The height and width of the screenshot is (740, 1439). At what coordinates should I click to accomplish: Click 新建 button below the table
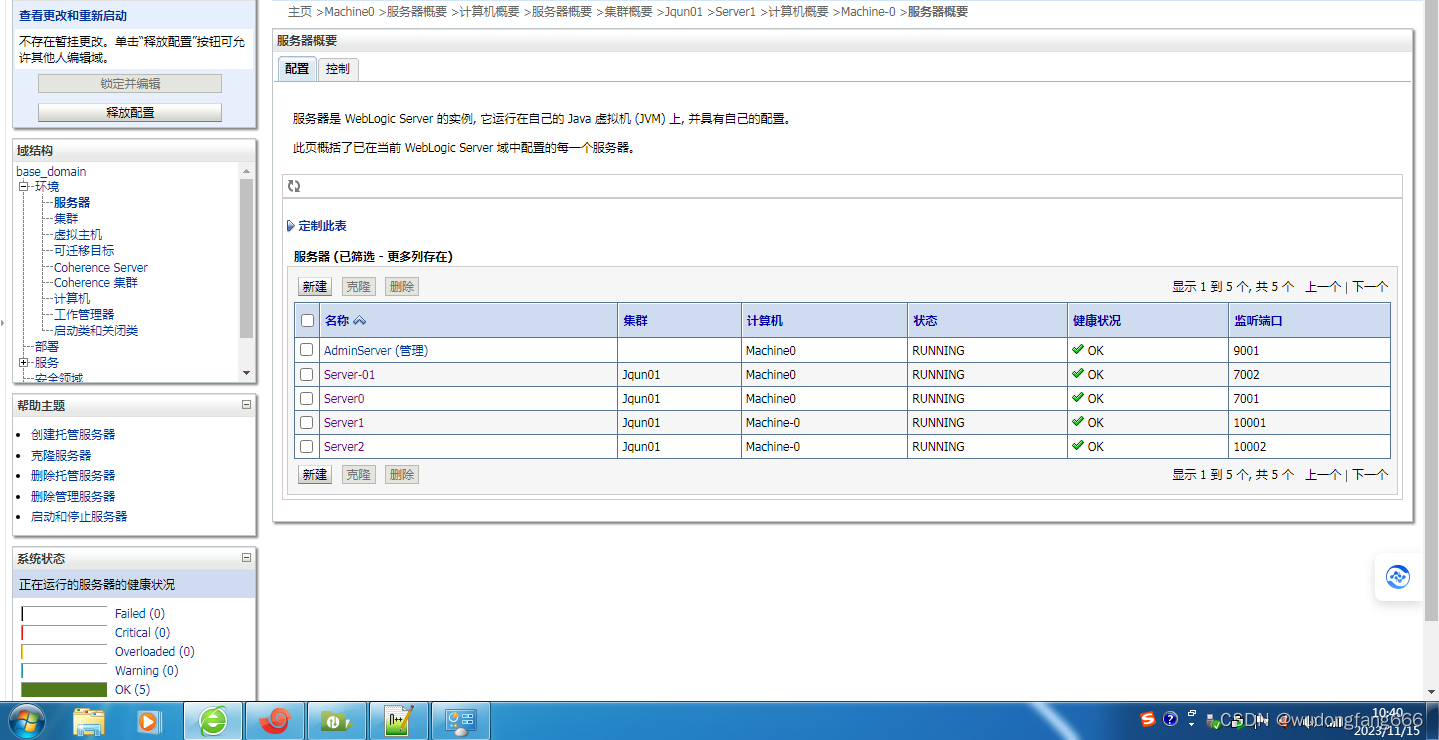point(315,474)
